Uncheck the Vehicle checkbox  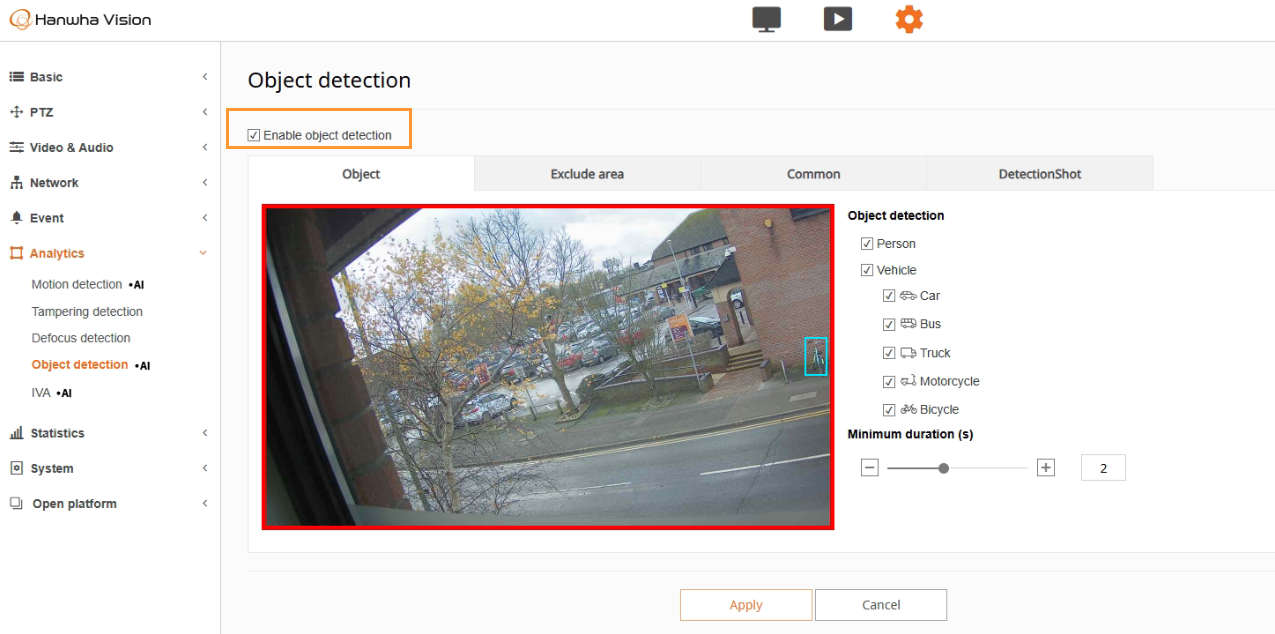pos(867,270)
